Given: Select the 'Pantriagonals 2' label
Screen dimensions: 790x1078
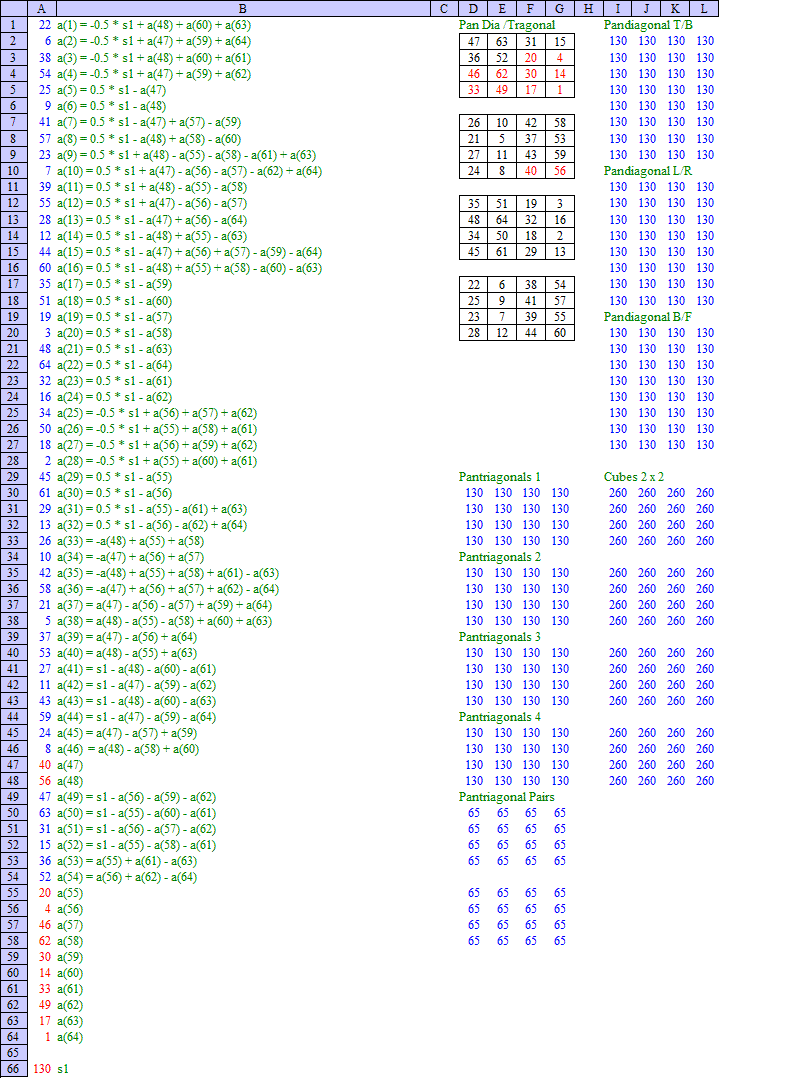Looking at the screenshot, I should point(500,557).
